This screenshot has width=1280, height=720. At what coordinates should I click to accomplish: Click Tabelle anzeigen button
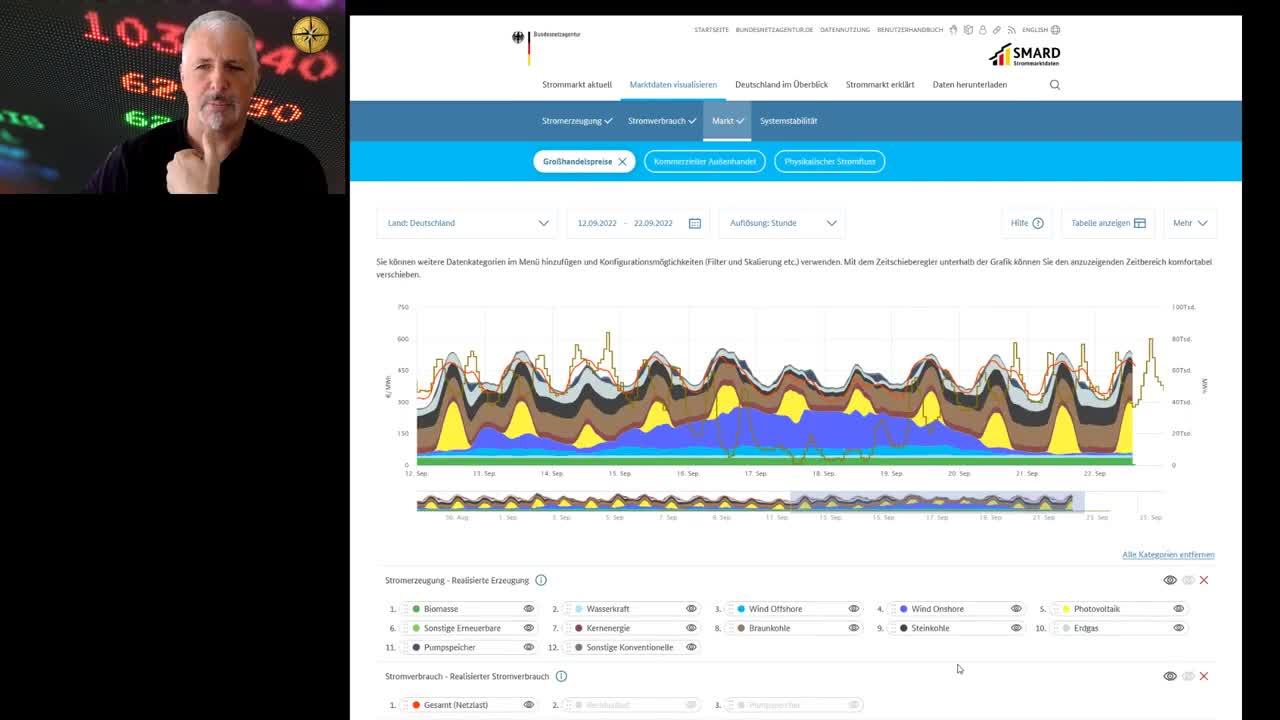1108,223
